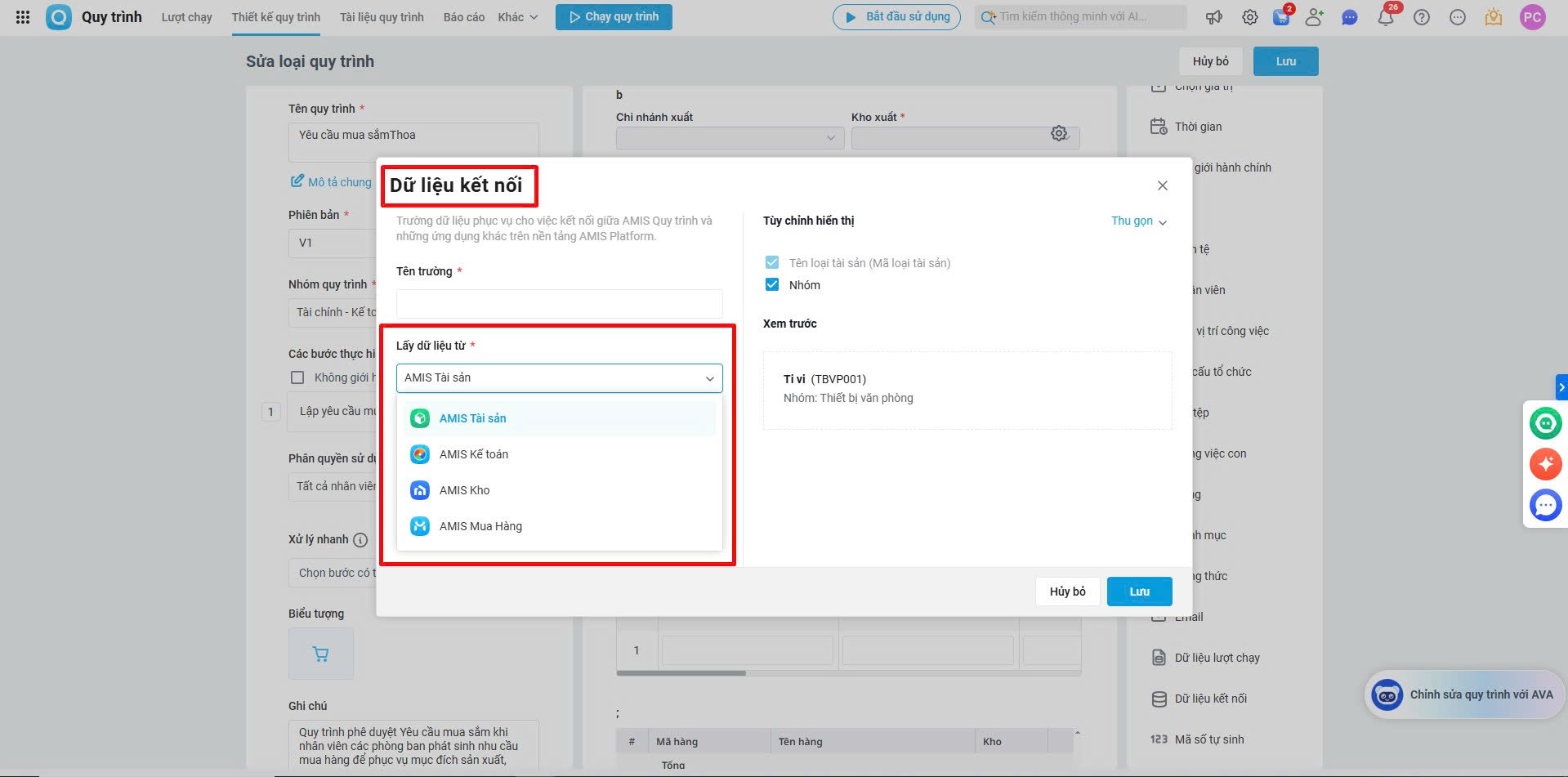Open the blue chat widget icon

1546,505
